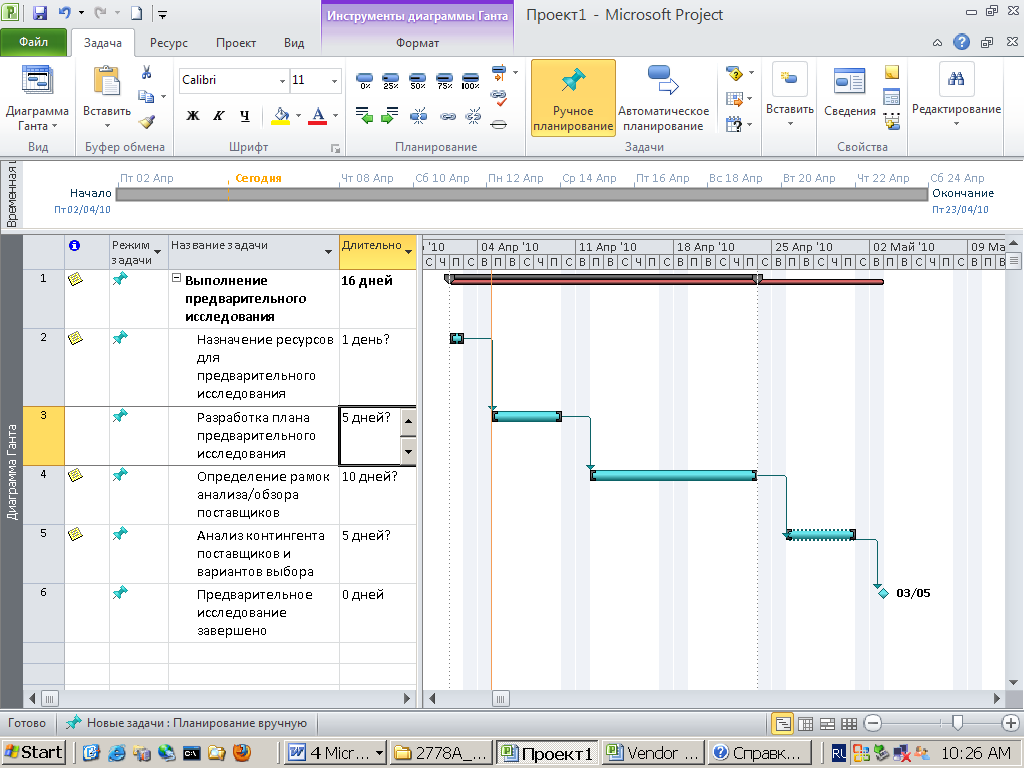The height and width of the screenshot is (768, 1024).
Task: Open task notes yellow icon in Свойства
Action: point(891,72)
